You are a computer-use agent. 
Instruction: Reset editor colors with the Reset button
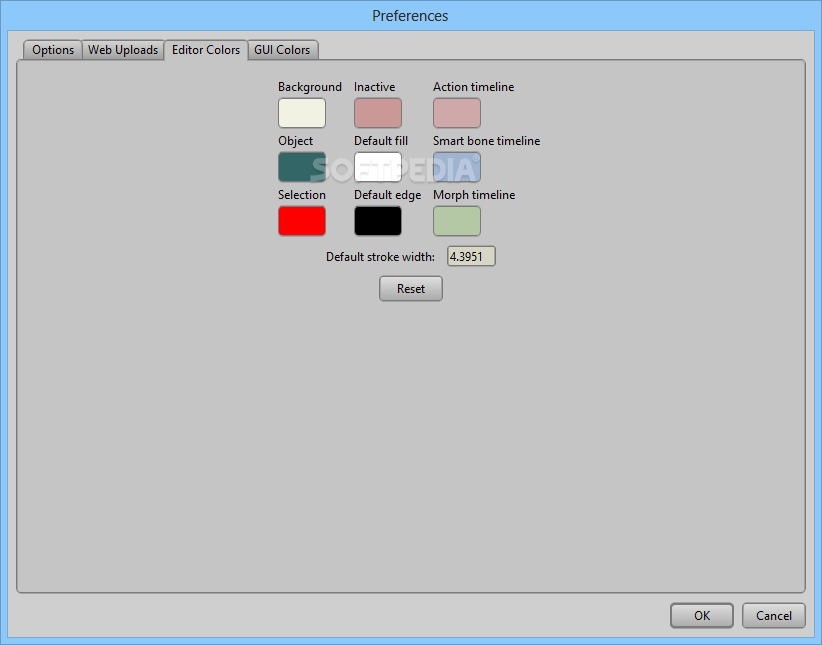pos(411,289)
